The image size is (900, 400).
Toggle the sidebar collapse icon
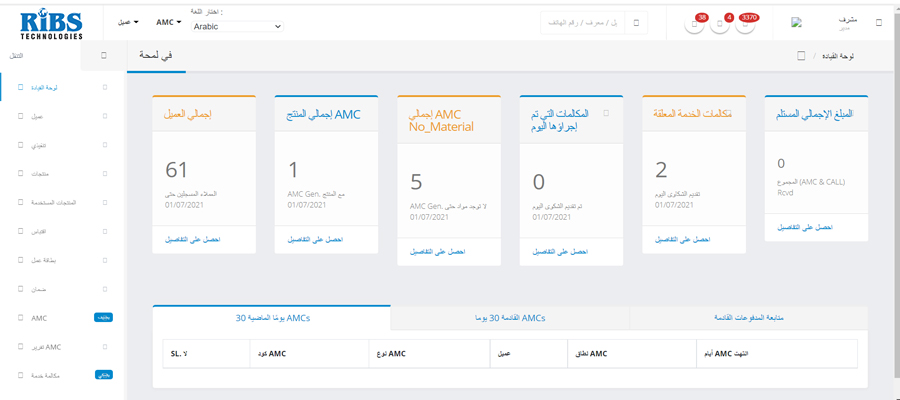click(x=104, y=56)
